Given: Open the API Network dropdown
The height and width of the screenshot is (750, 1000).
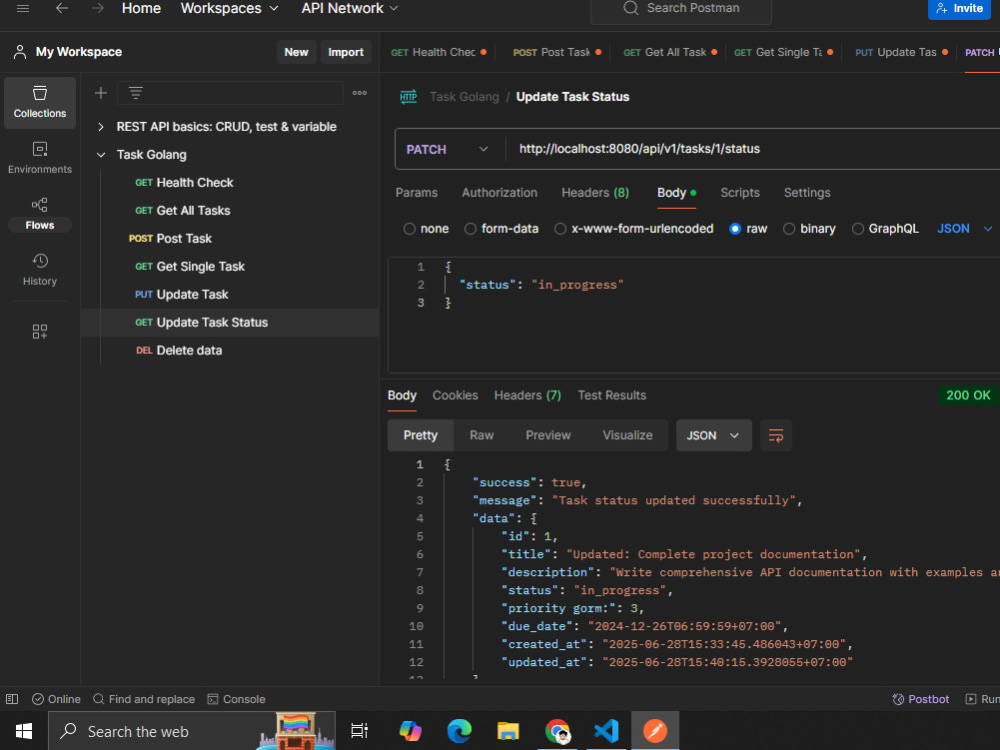Looking at the screenshot, I should tap(349, 8).
